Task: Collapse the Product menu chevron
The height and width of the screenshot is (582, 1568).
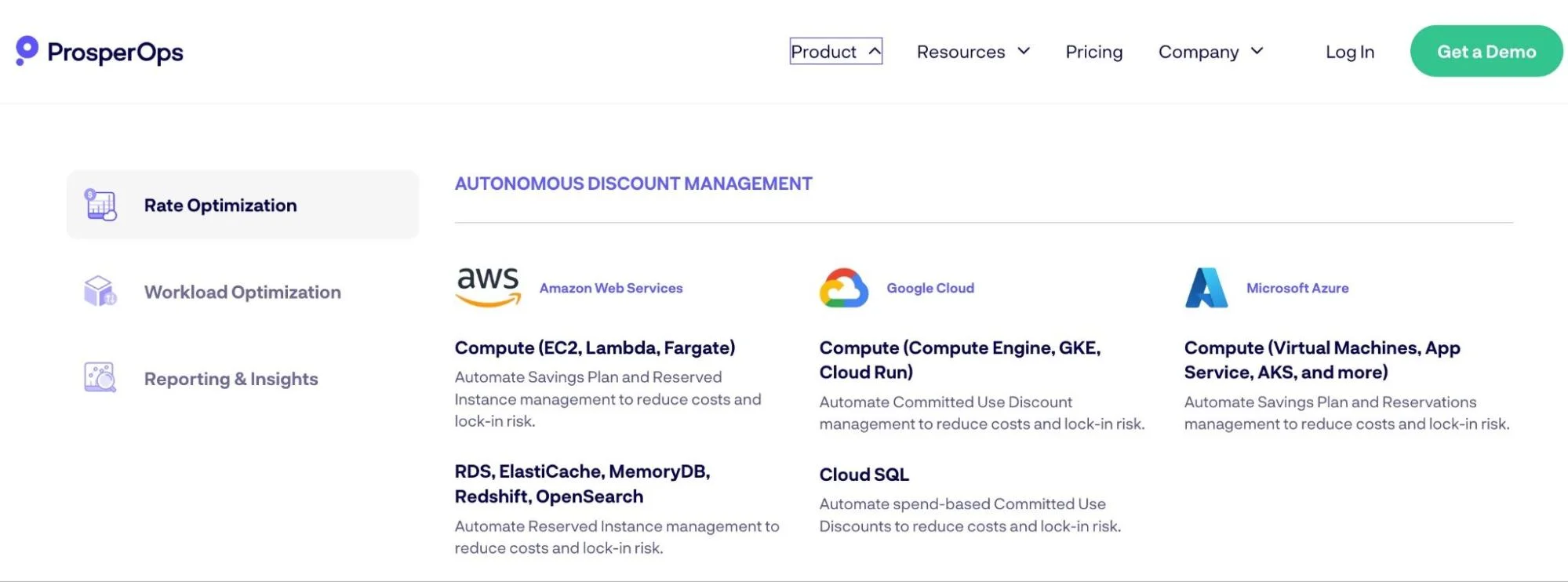Action: coord(875,51)
